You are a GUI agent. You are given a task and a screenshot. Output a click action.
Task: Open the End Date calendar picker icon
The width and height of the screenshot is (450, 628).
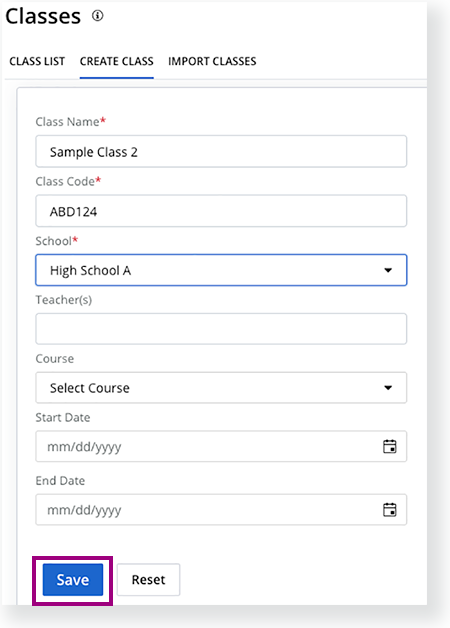pos(390,509)
